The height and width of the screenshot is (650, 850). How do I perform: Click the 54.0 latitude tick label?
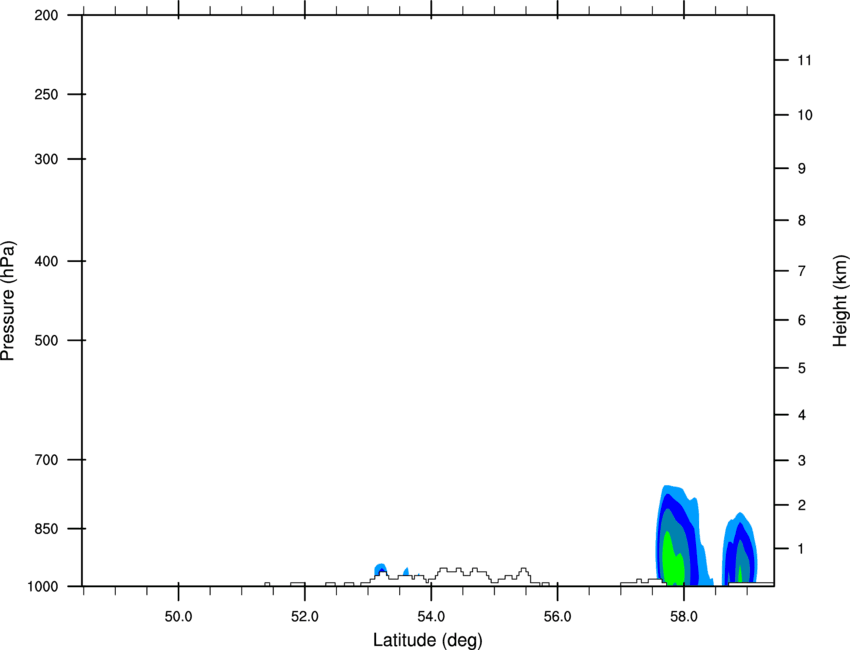click(x=431, y=617)
